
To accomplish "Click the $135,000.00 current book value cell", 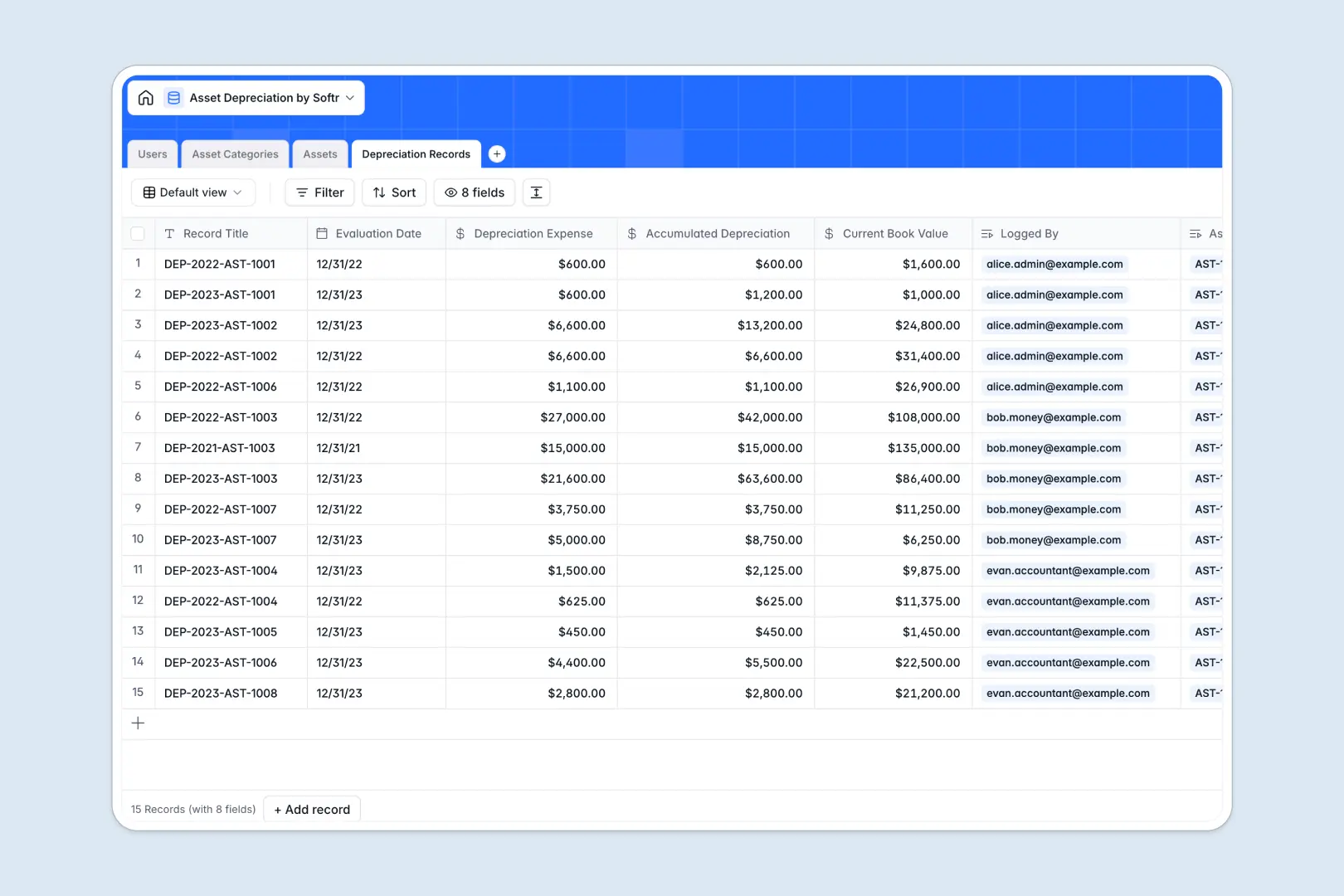I will [x=894, y=449].
